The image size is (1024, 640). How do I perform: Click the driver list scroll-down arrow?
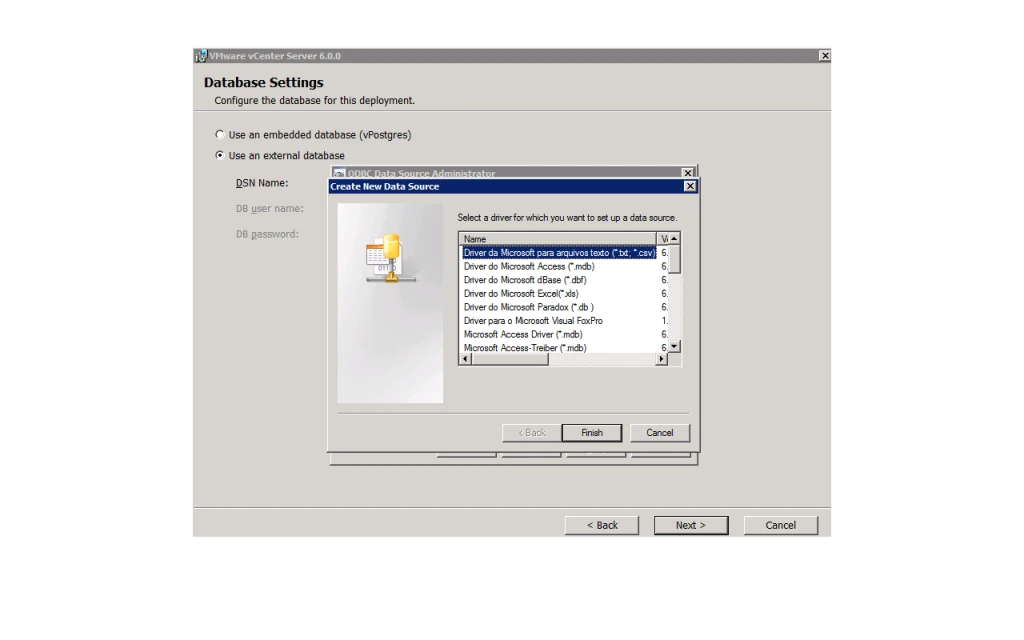(675, 347)
